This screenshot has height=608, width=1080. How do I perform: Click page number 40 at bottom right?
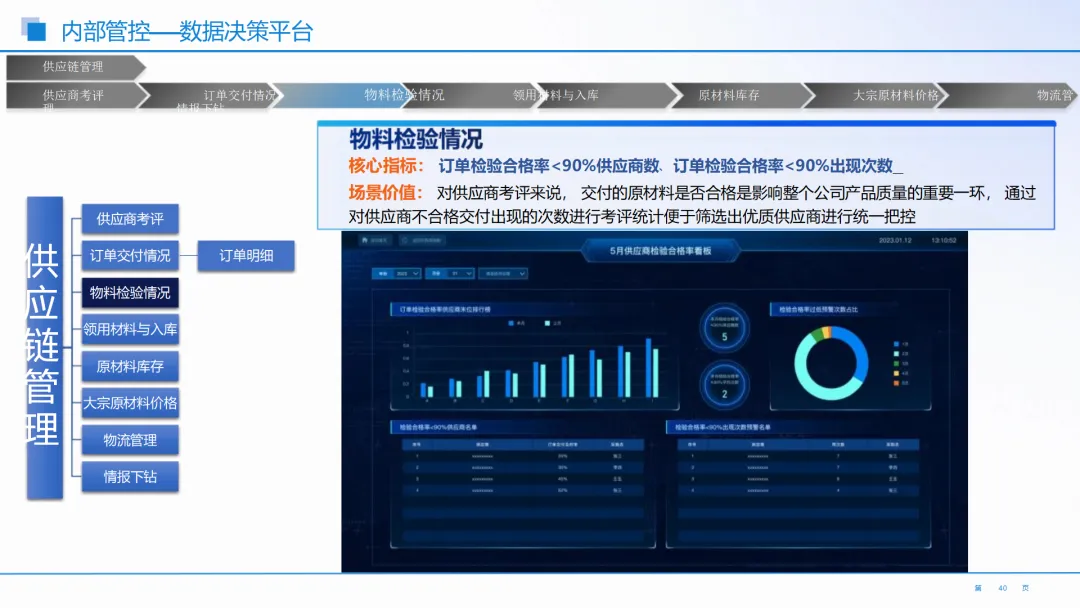click(1003, 588)
